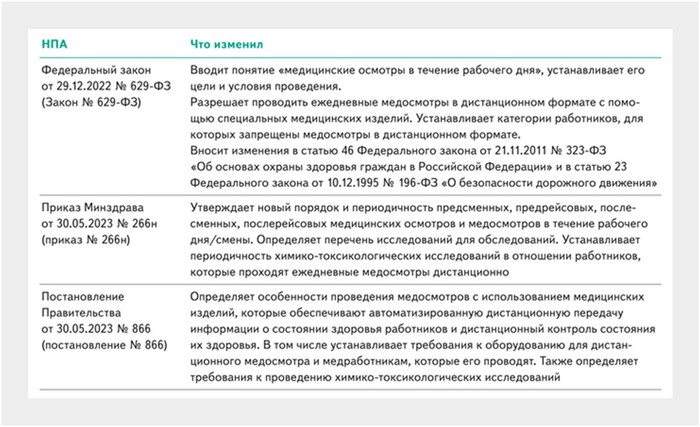The width and height of the screenshot is (700, 427).
Task: Click the line 'цели и условия проведения.'
Action: [266, 86]
